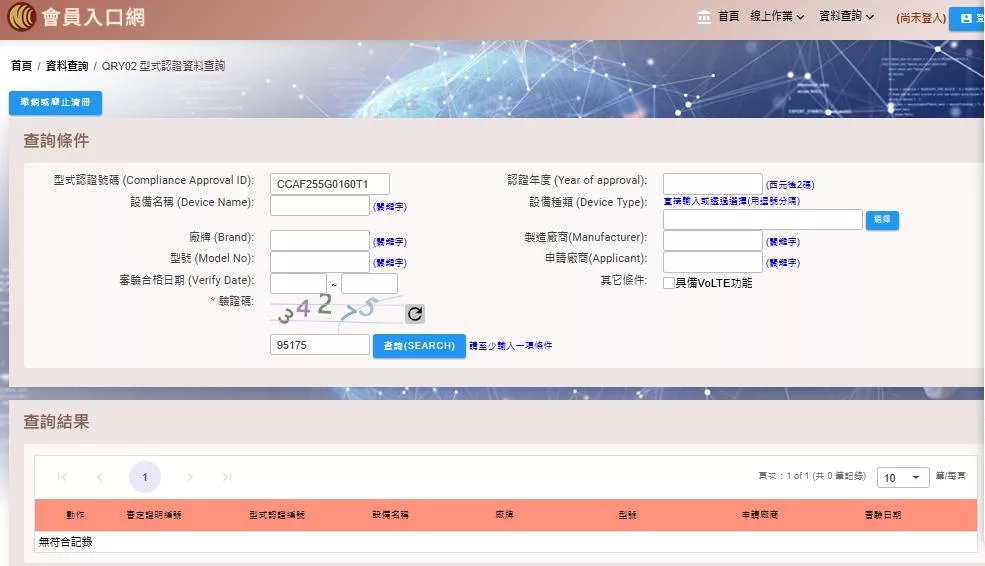Select page 1 in the paginator
This screenshot has width=985, height=566.
tap(145, 478)
